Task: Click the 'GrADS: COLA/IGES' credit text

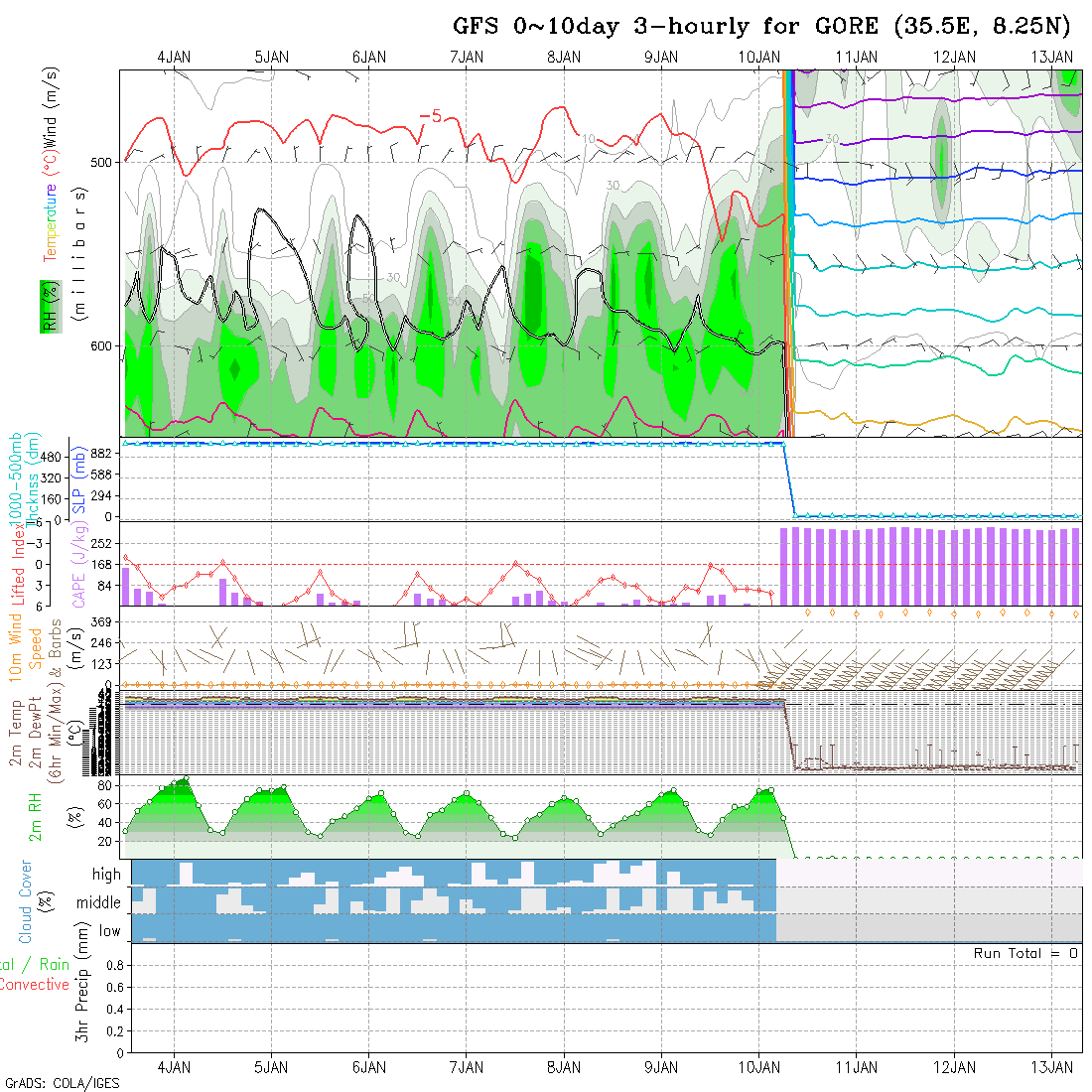Action: [63, 1084]
